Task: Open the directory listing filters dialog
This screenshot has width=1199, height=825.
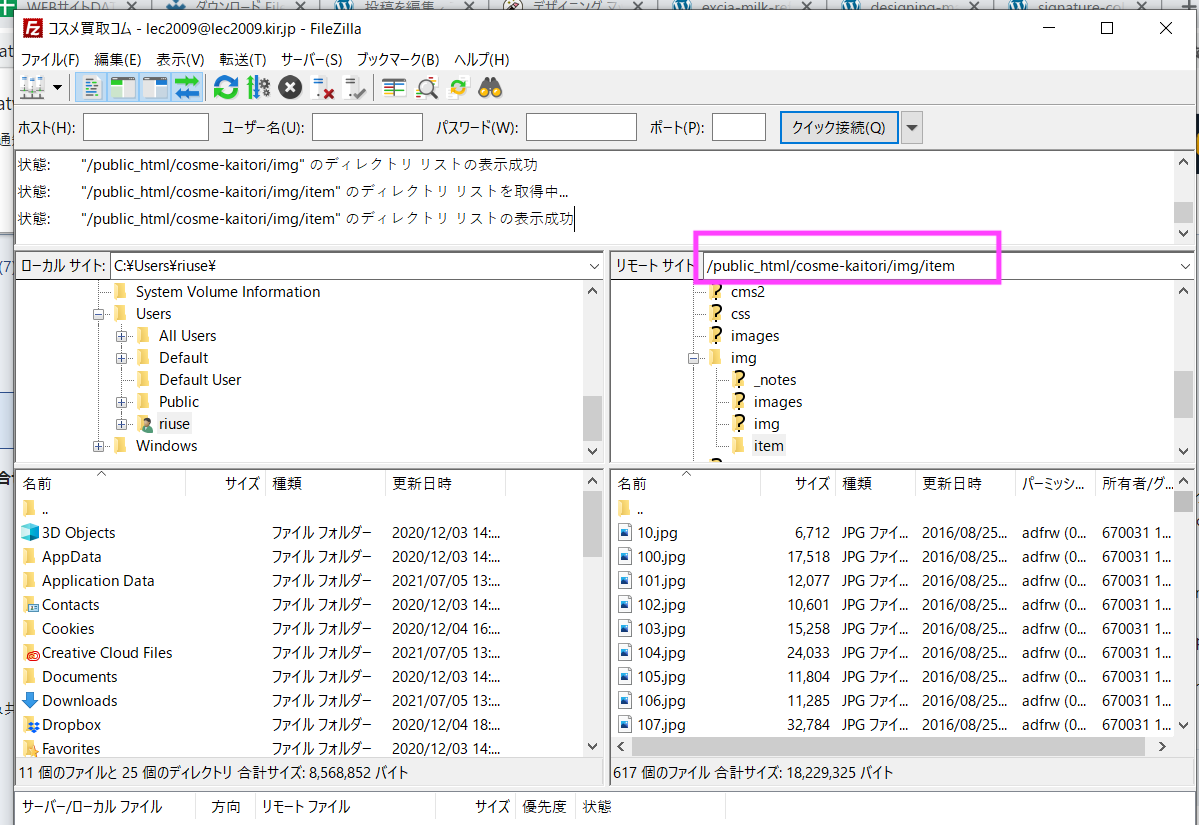Action: click(394, 88)
